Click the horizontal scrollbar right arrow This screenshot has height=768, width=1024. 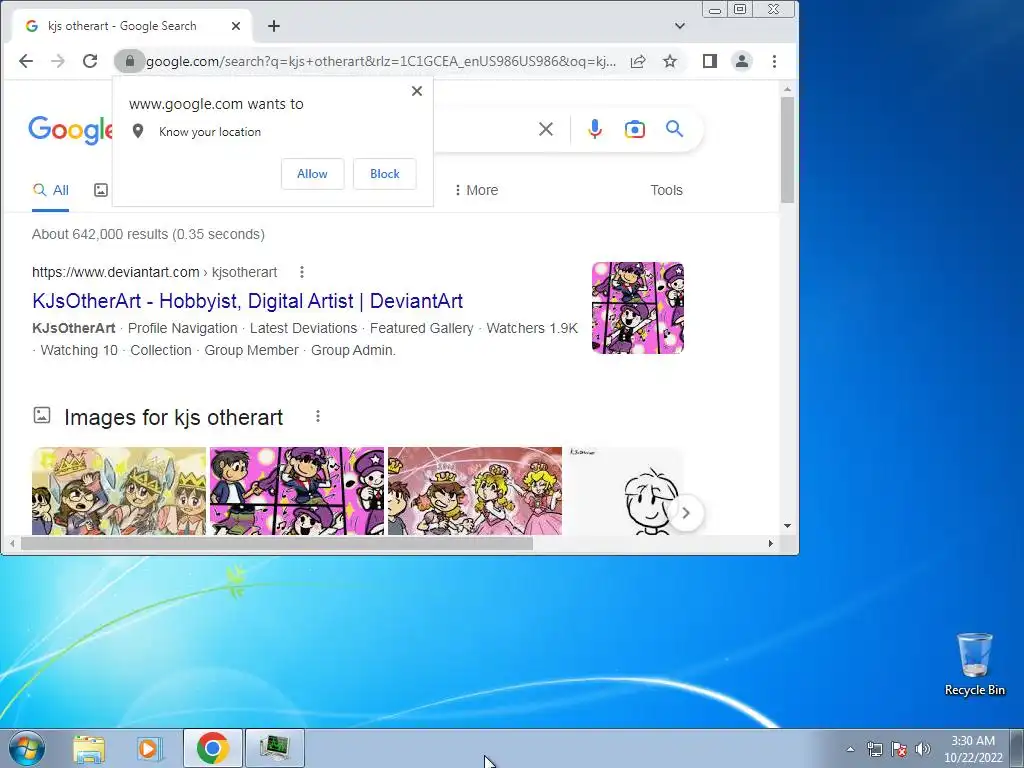click(771, 543)
